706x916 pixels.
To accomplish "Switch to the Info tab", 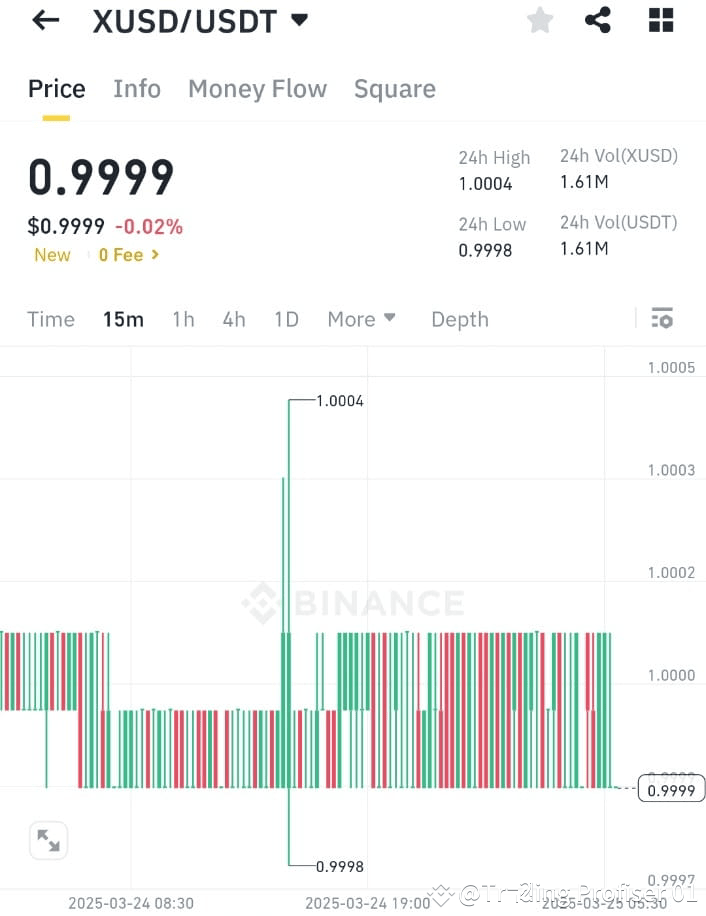I will 137,89.
